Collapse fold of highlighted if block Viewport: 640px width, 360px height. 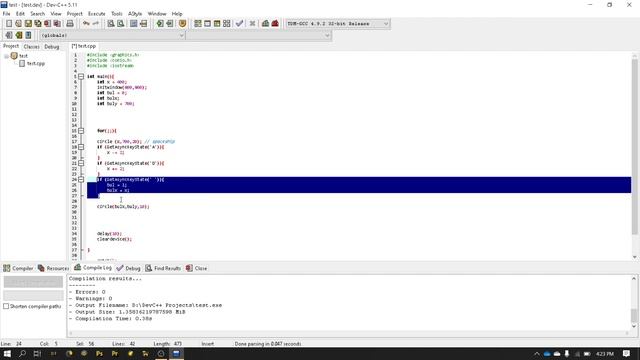(81, 180)
